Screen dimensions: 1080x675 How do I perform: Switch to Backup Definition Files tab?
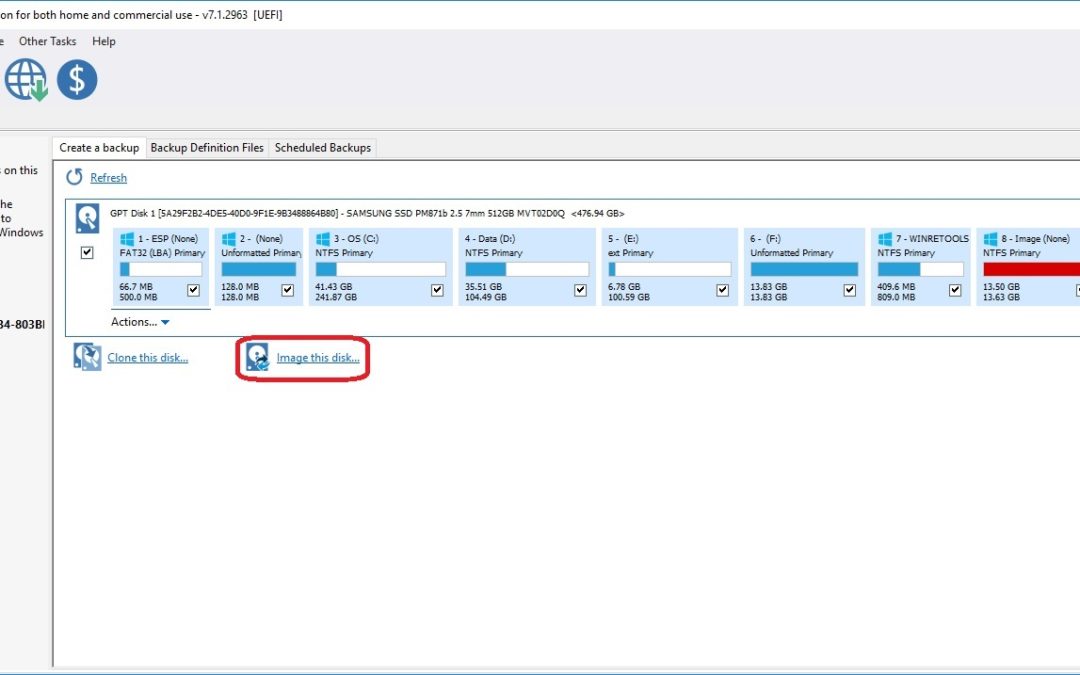tap(207, 148)
